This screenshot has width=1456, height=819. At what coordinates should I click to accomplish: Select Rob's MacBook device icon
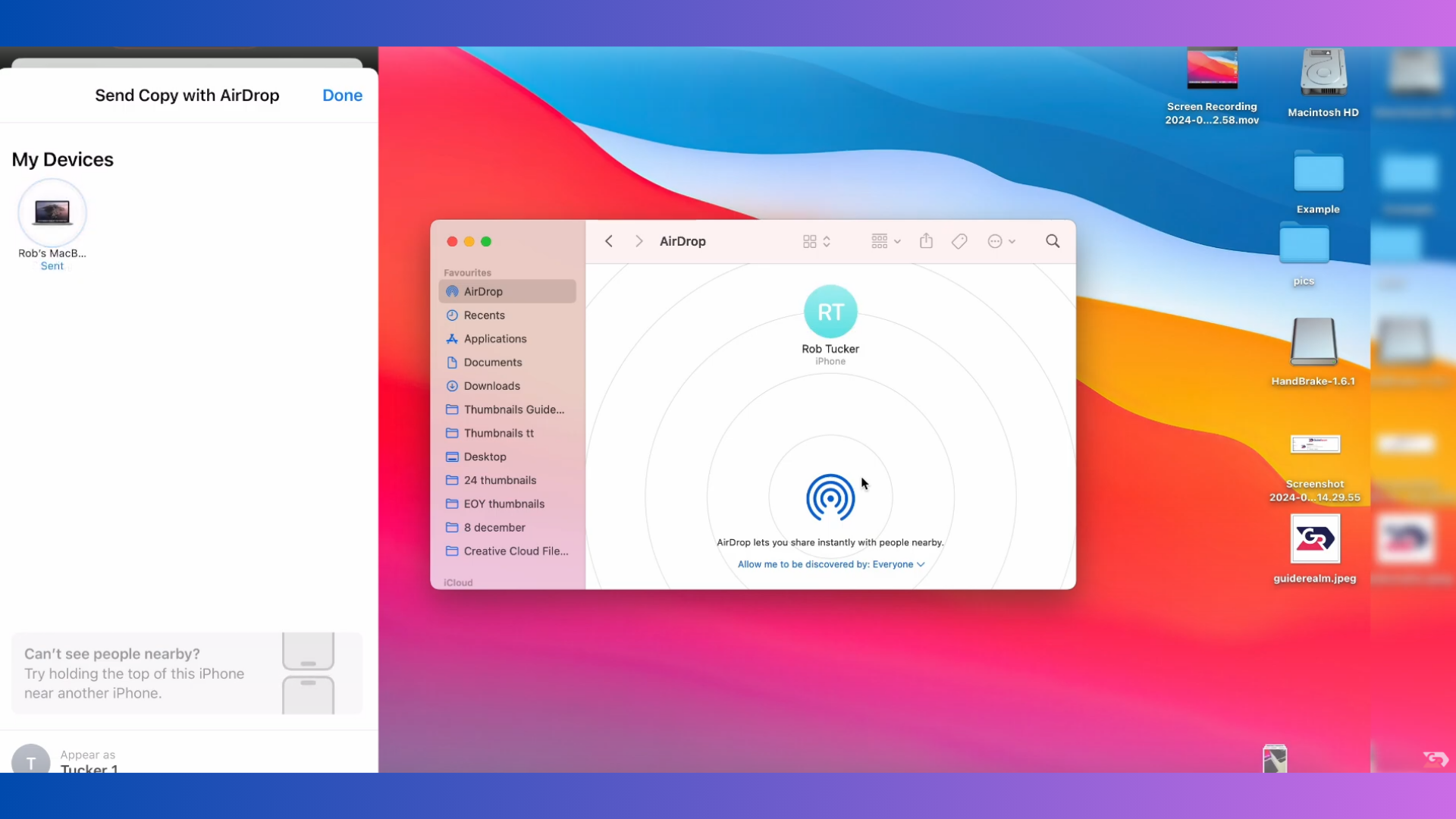click(52, 213)
